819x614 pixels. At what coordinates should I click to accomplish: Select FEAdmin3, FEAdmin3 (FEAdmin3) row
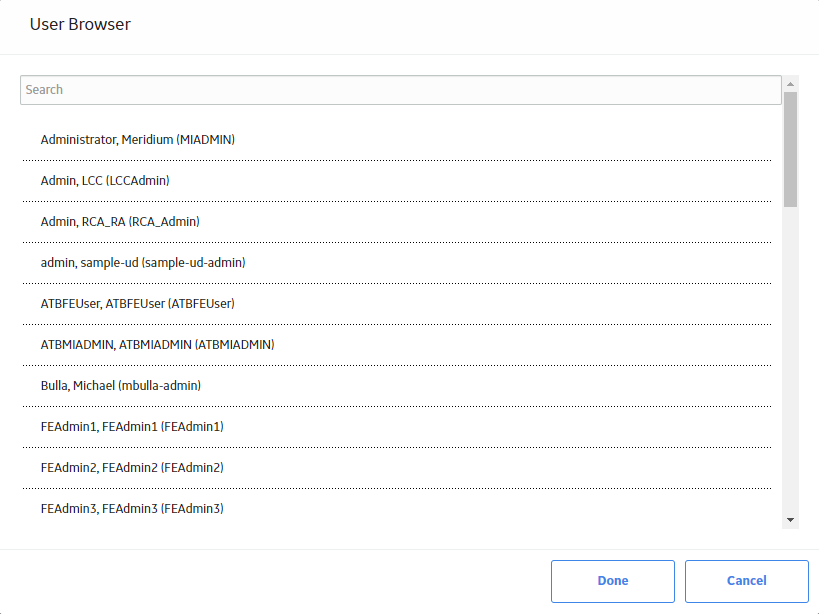coord(397,509)
